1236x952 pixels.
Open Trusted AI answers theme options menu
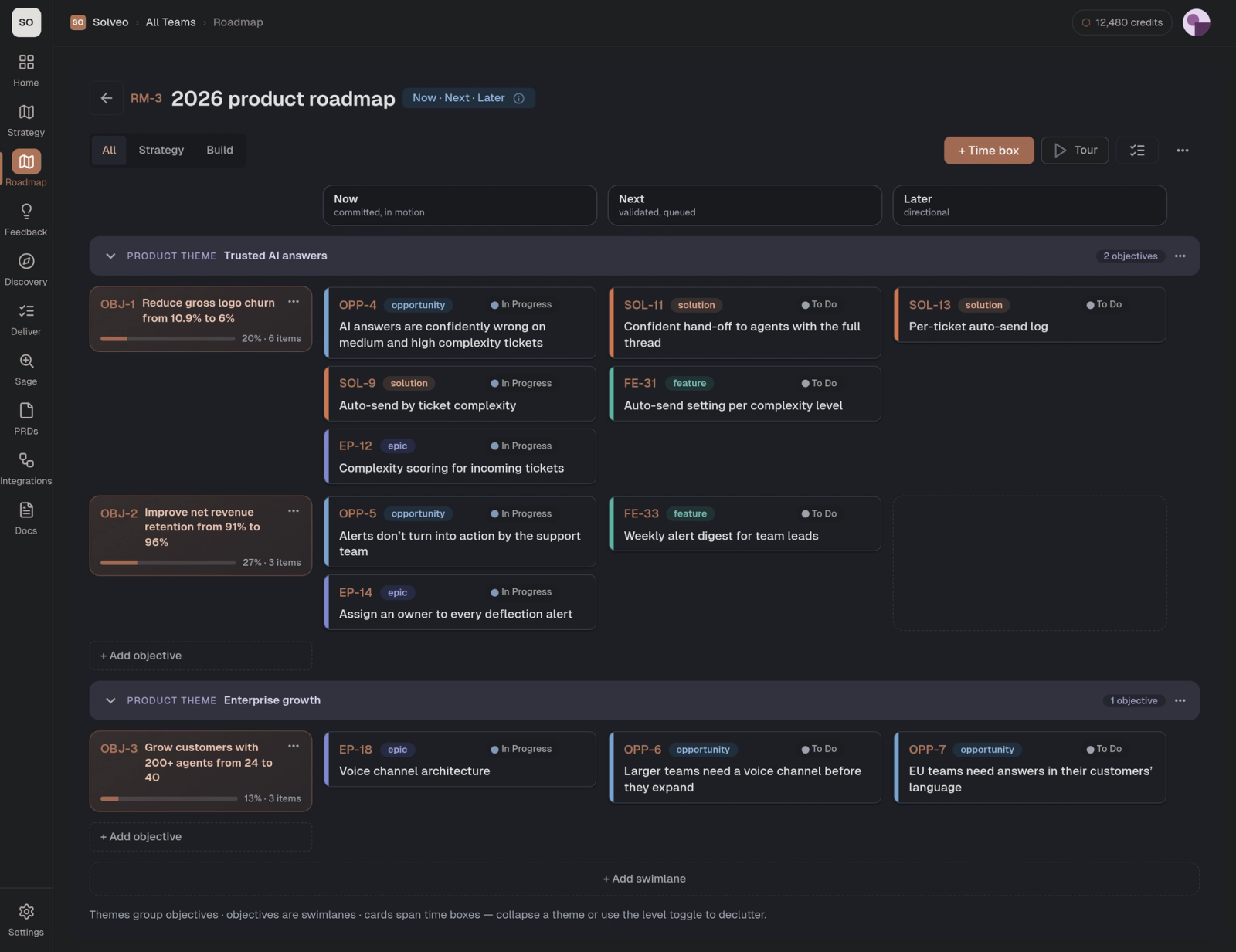coord(1180,256)
